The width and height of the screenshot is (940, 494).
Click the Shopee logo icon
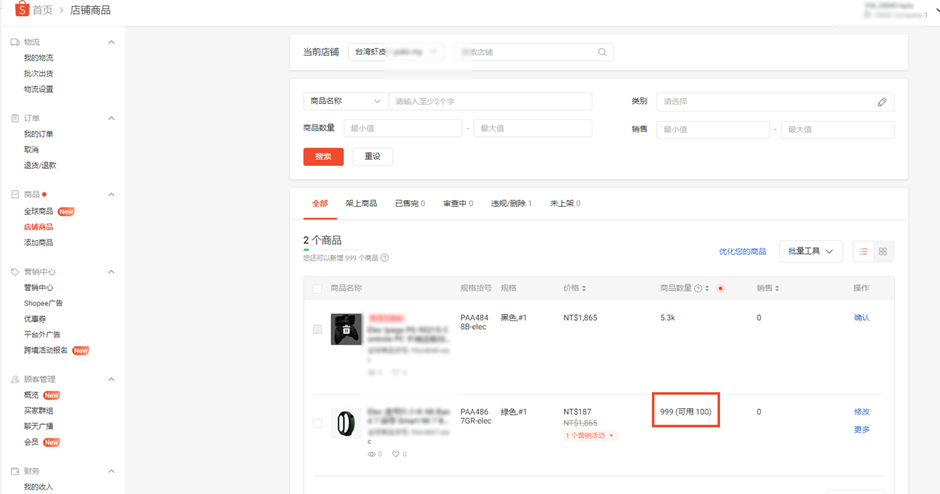point(22,9)
